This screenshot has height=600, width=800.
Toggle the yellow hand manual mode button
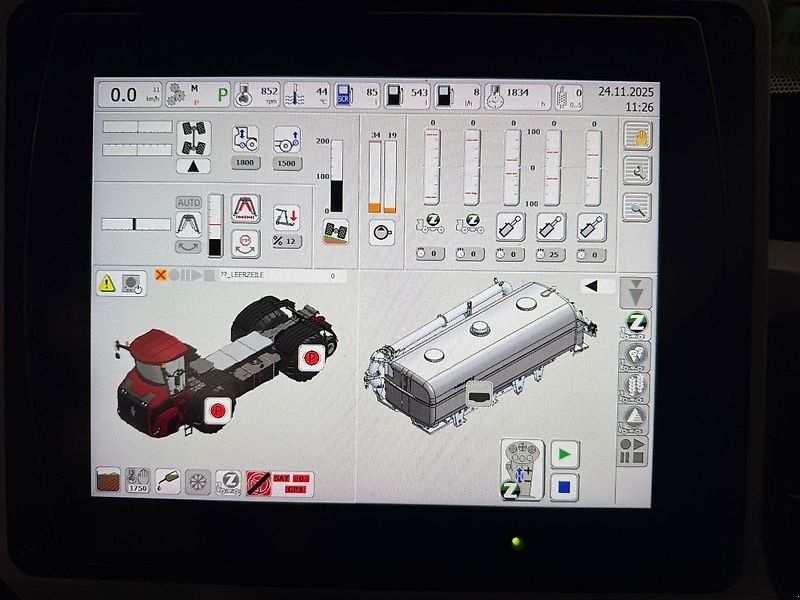(638, 136)
